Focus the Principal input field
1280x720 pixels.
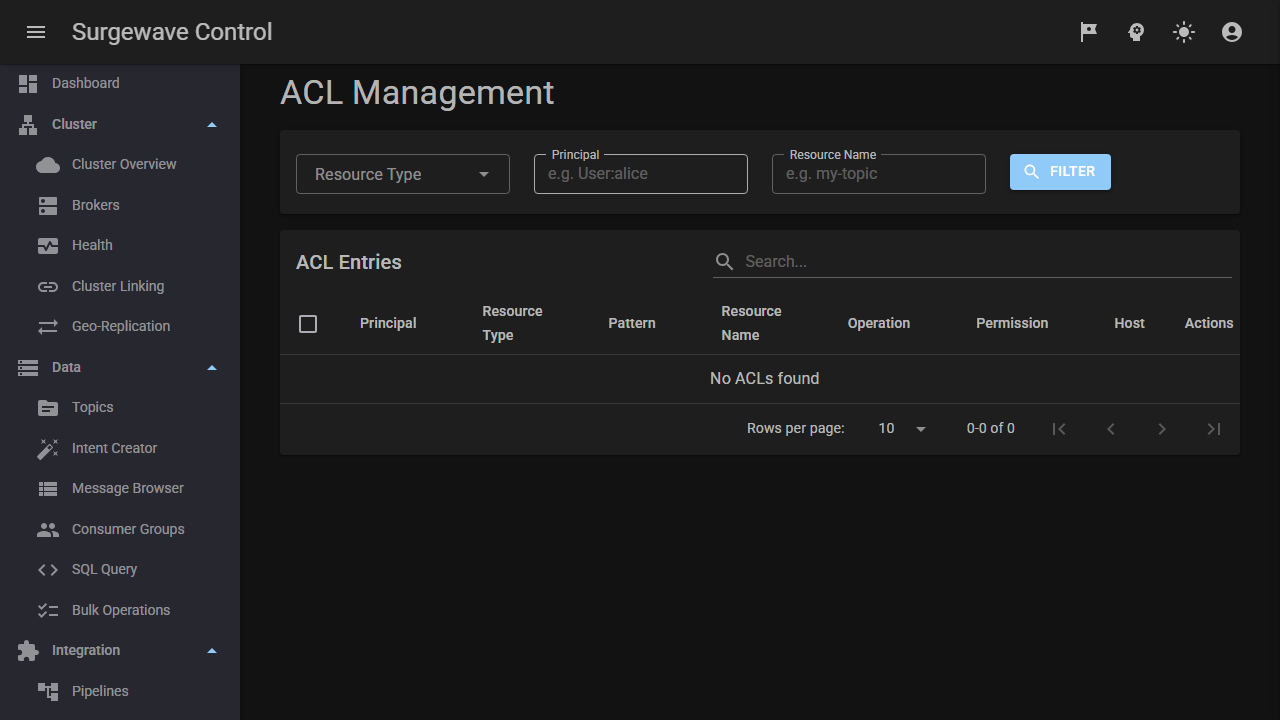point(641,174)
